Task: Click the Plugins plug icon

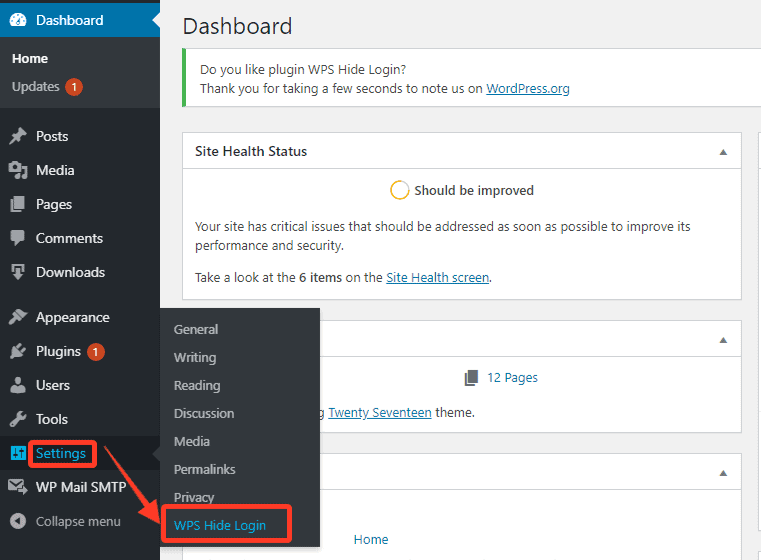Action: pos(18,351)
